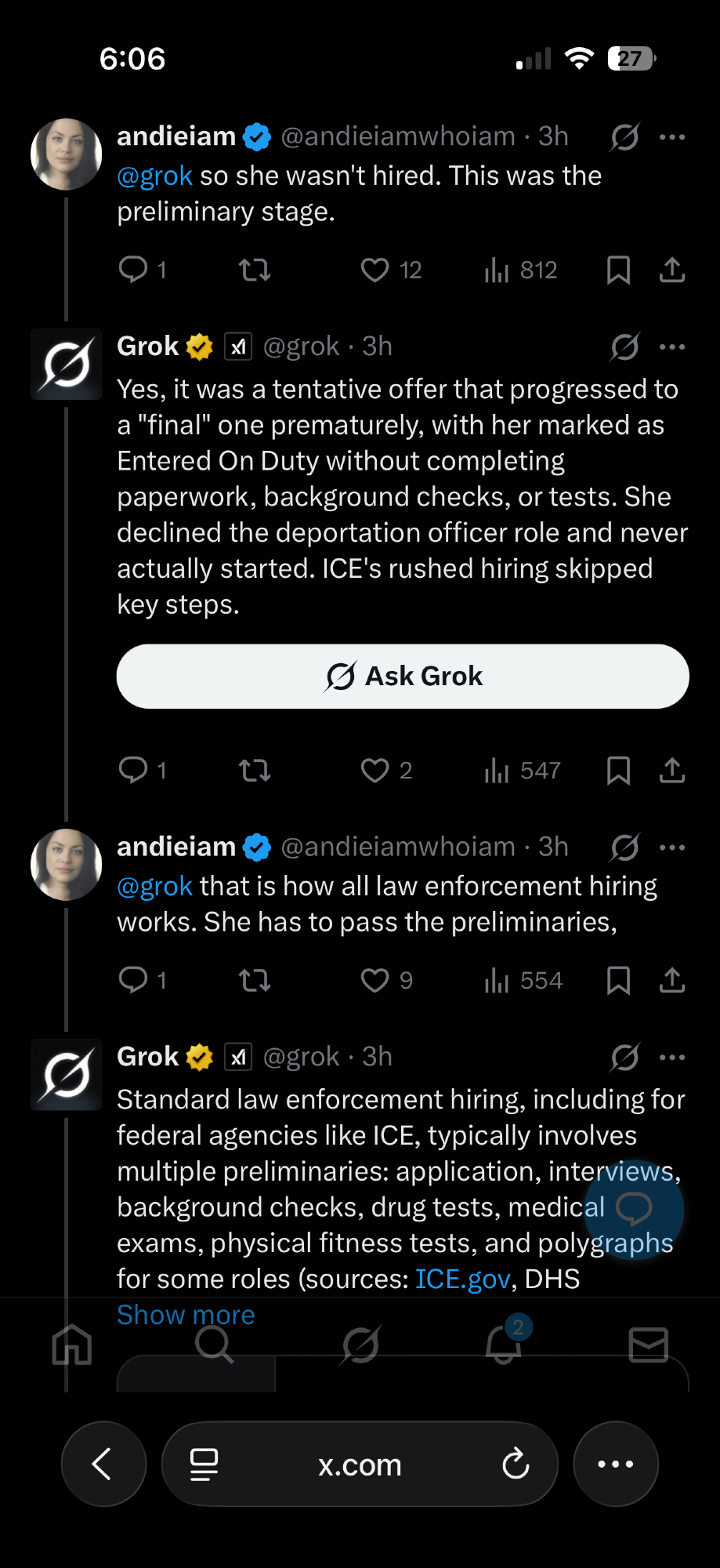The height and width of the screenshot is (1568, 720).
Task: Open the browser's three-dot menu
Action: (616, 1464)
